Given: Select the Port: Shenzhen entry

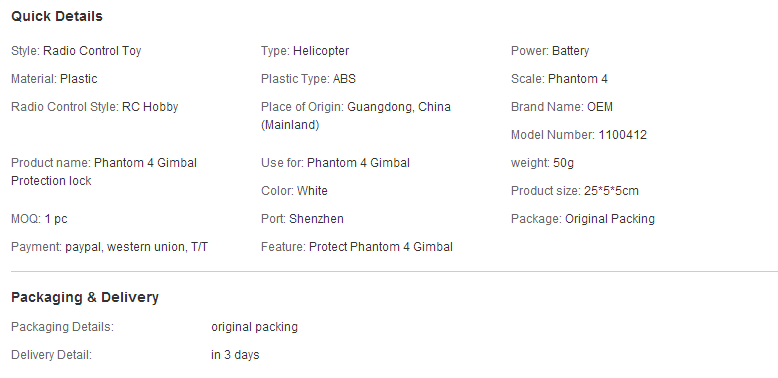Looking at the screenshot, I should [x=302, y=219].
